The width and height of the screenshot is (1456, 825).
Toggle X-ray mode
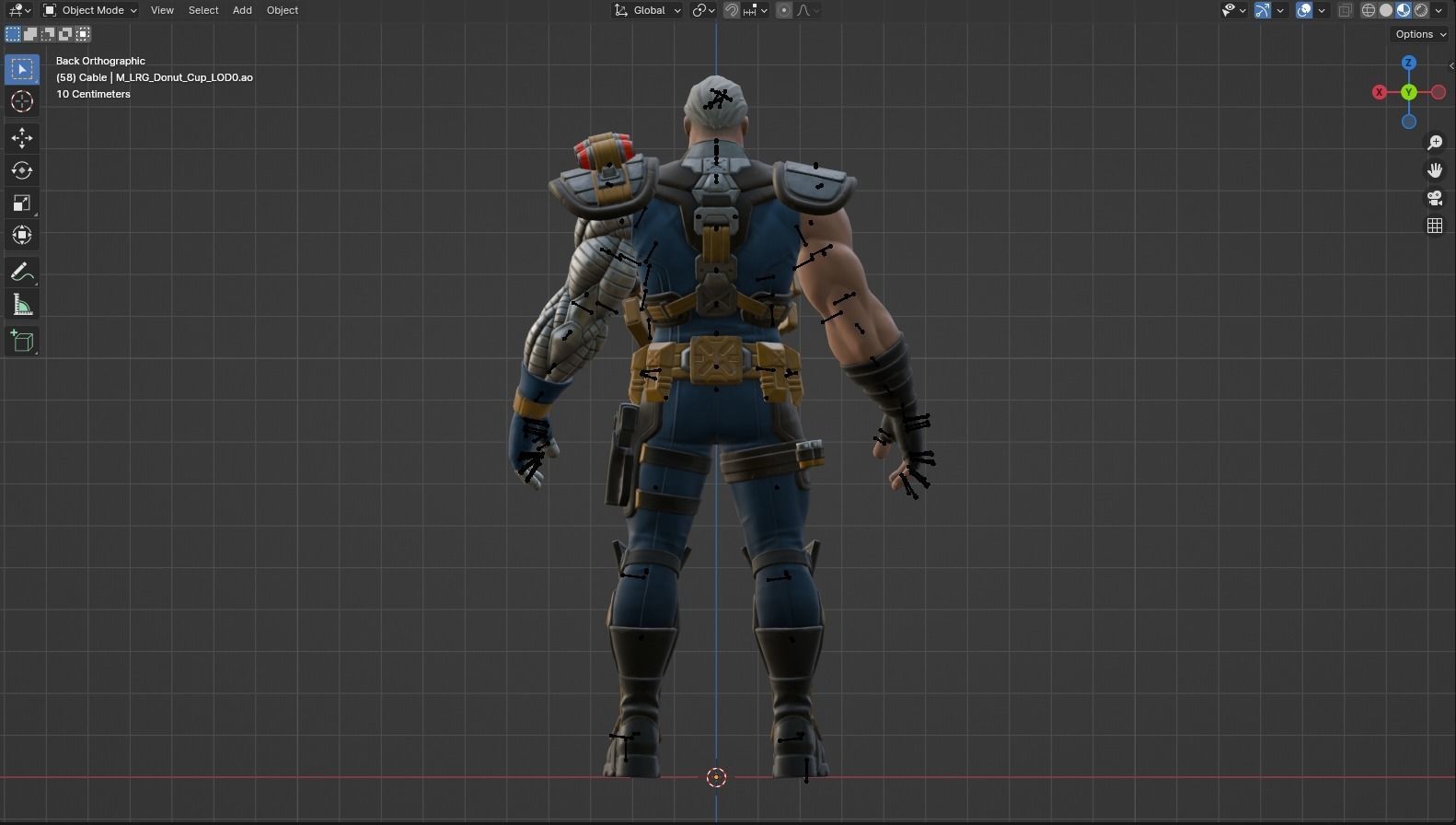[1345, 10]
